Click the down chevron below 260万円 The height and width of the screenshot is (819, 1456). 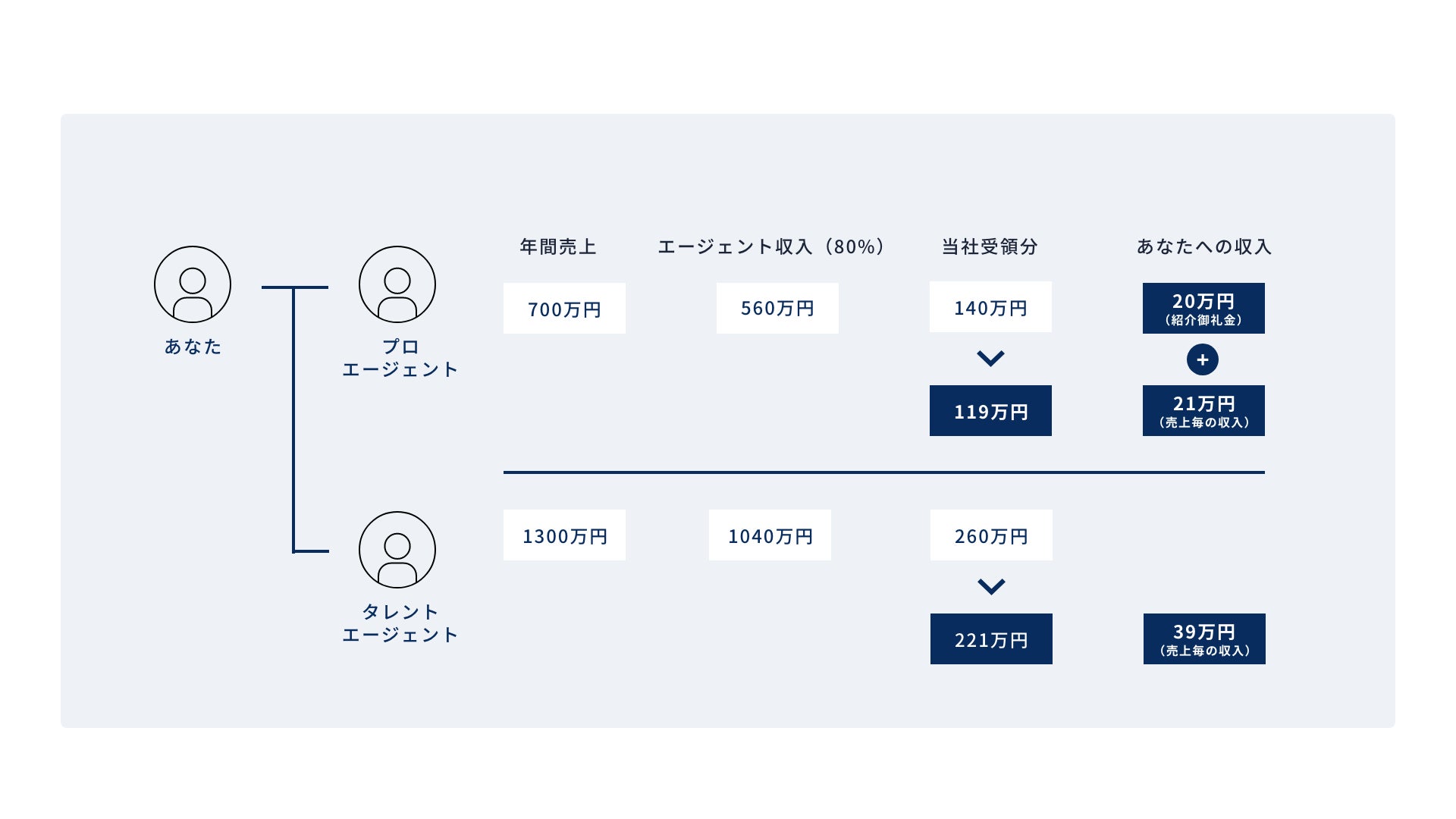point(991,586)
